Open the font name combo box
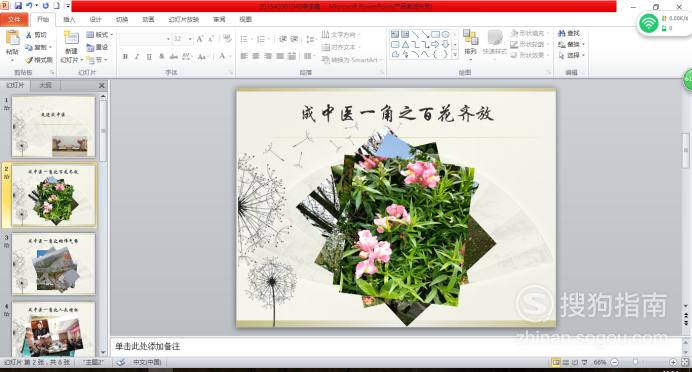 point(145,39)
